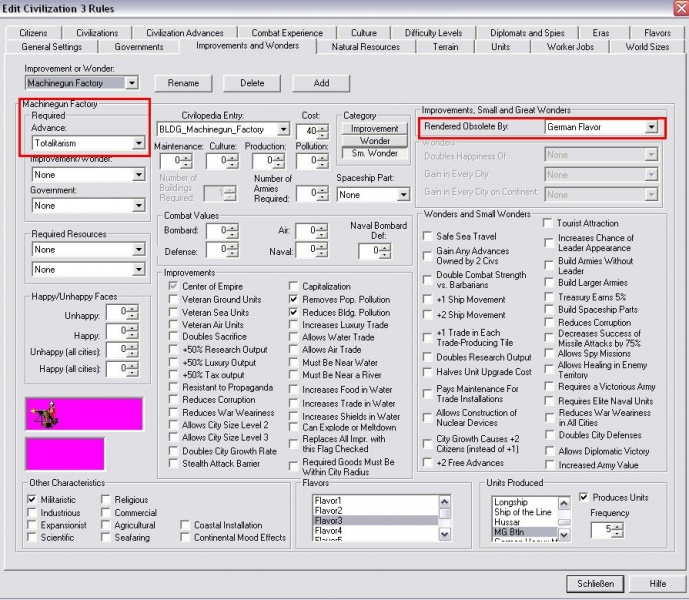Switch to the Governments tab
The image size is (689, 600).
[x=139, y=47]
